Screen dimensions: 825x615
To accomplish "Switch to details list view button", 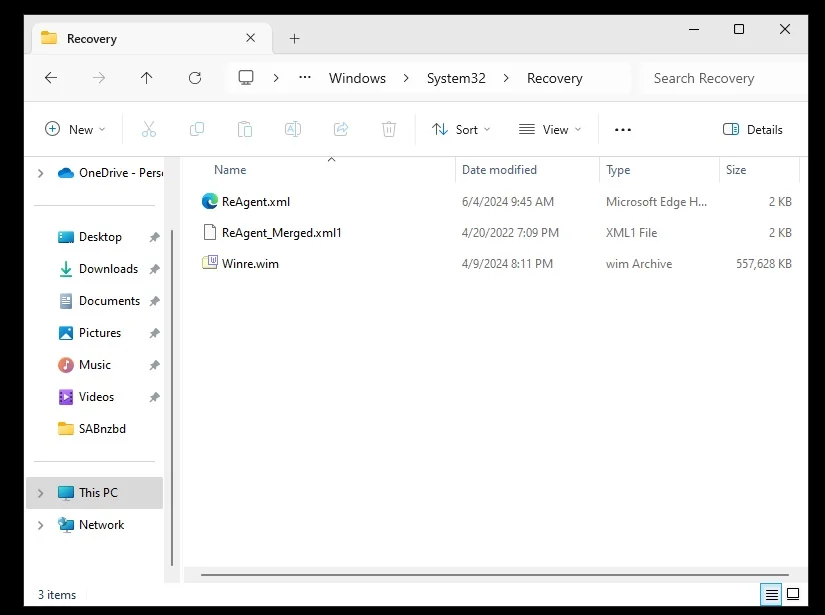I will 771,594.
